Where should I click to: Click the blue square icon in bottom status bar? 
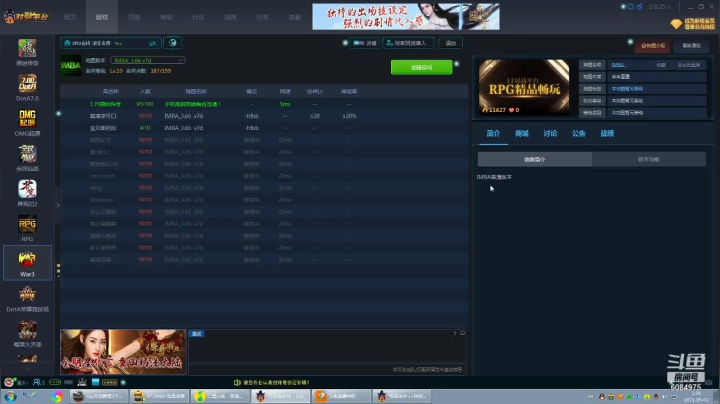pos(96,382)
